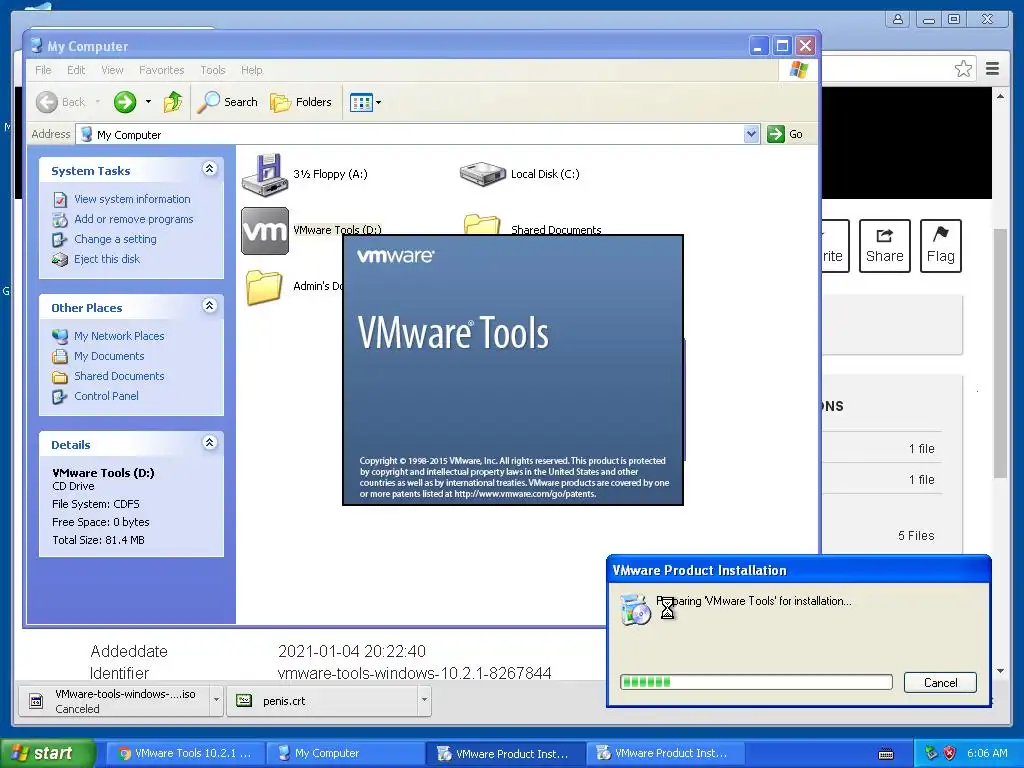1024x768 pixels.
Task: Open the Address bar dropdown
Action: click(751, 134)
